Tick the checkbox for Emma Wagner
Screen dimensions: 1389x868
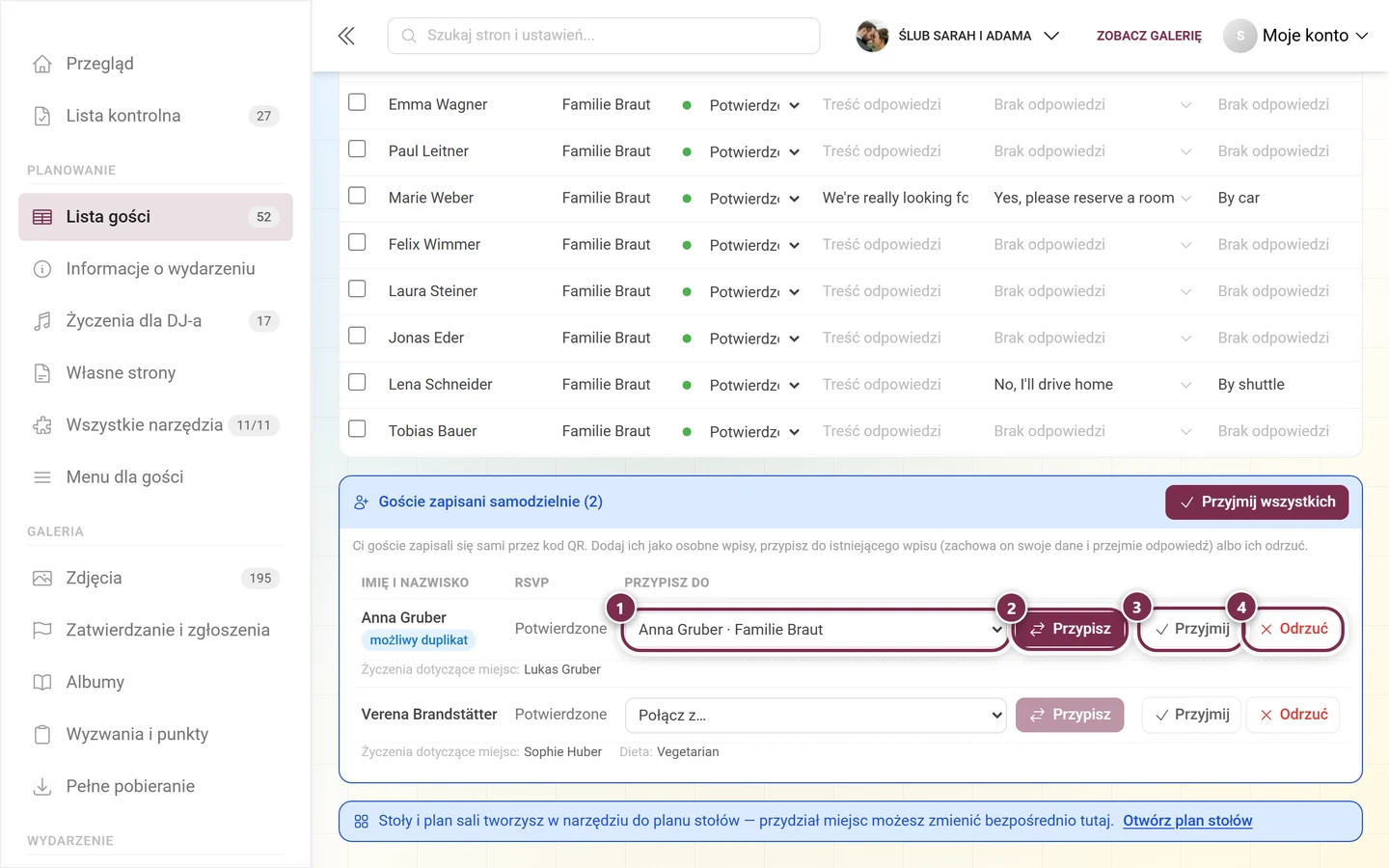point(357,102)
